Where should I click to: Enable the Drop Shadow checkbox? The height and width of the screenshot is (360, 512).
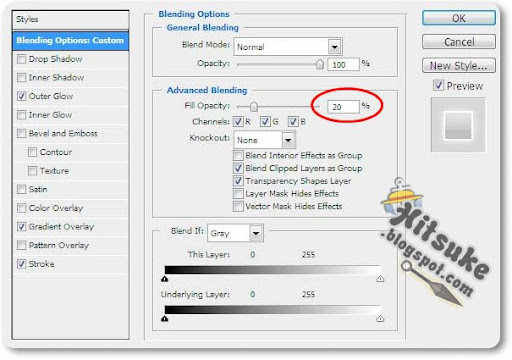tap(21, 59)
